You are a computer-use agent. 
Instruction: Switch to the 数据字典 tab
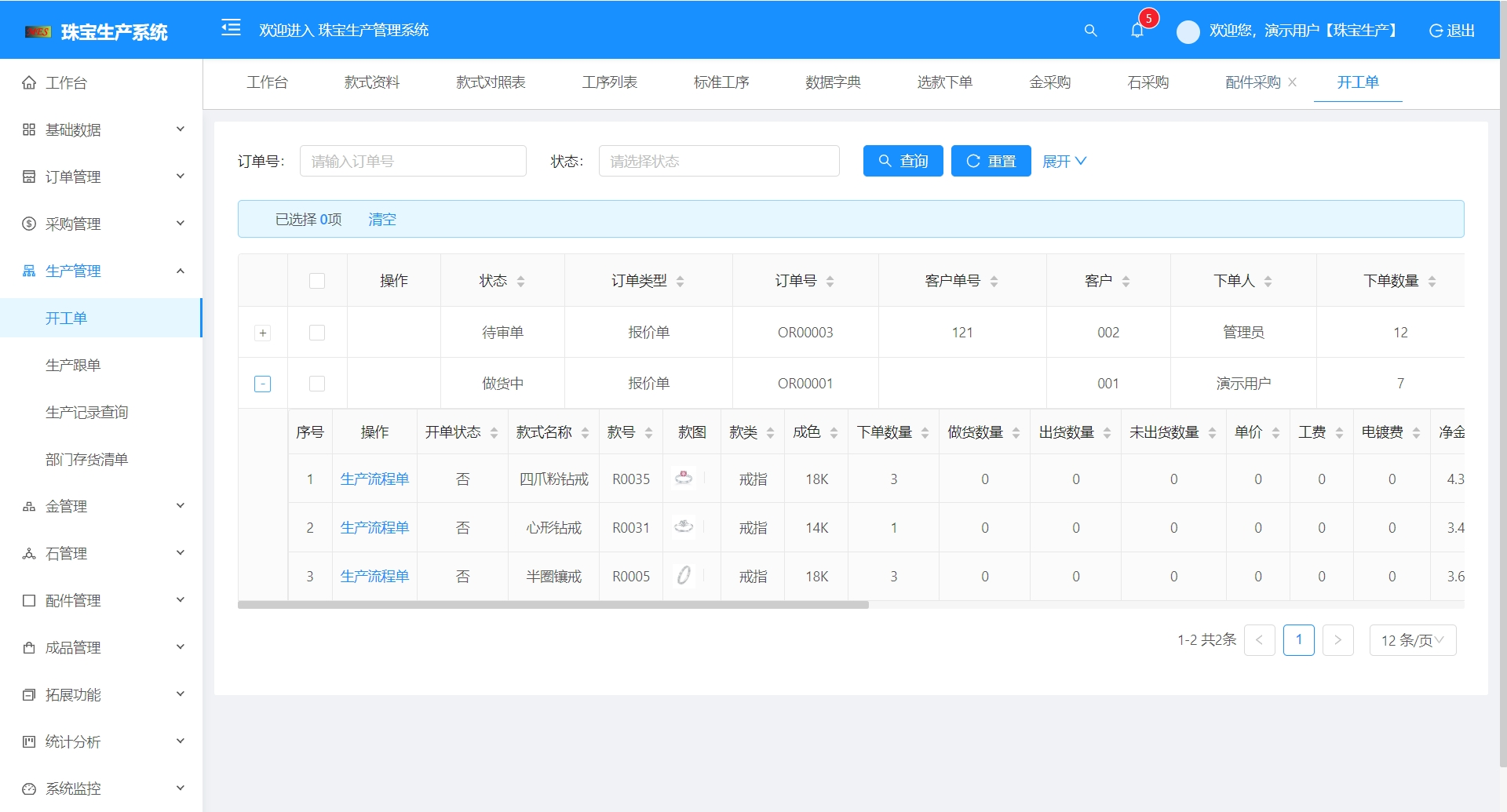tap(834, 82)
